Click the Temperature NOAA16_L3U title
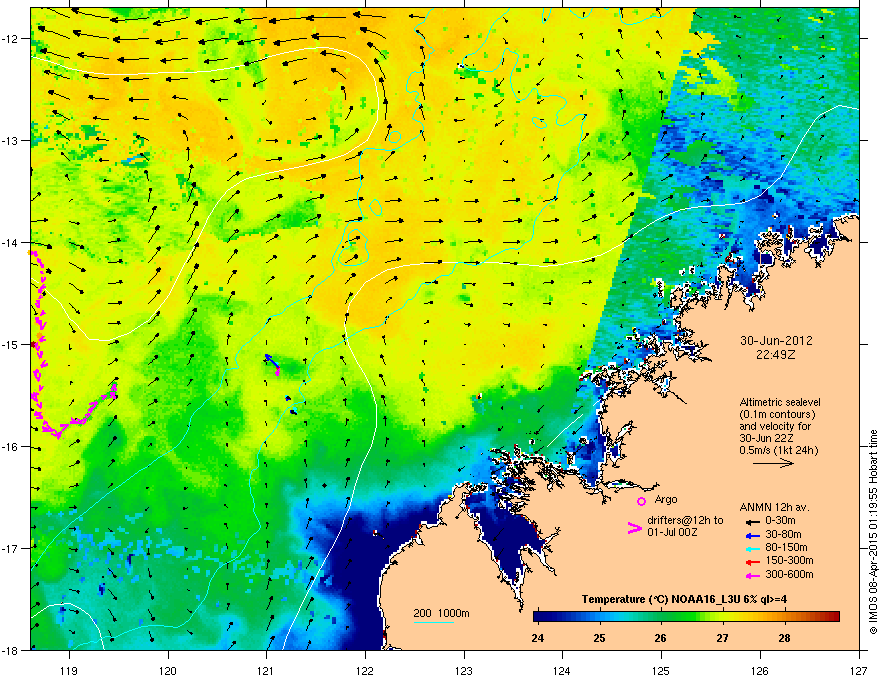 tap(684, 599)
